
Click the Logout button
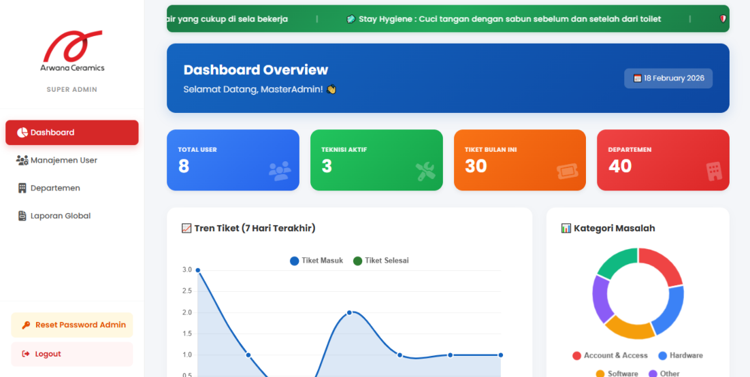[72, 354]
